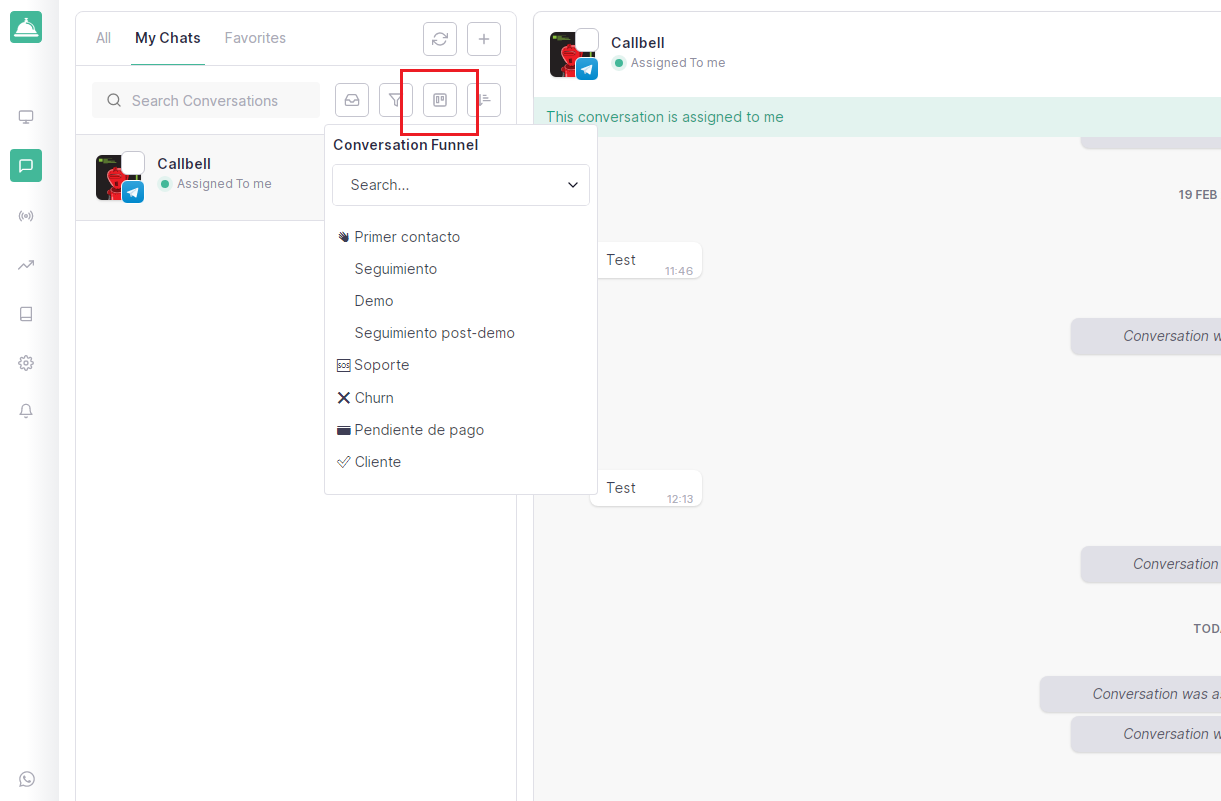Open the filter funnel icon button
This screenshot has height=801, width=1221.
pos(396,100)
